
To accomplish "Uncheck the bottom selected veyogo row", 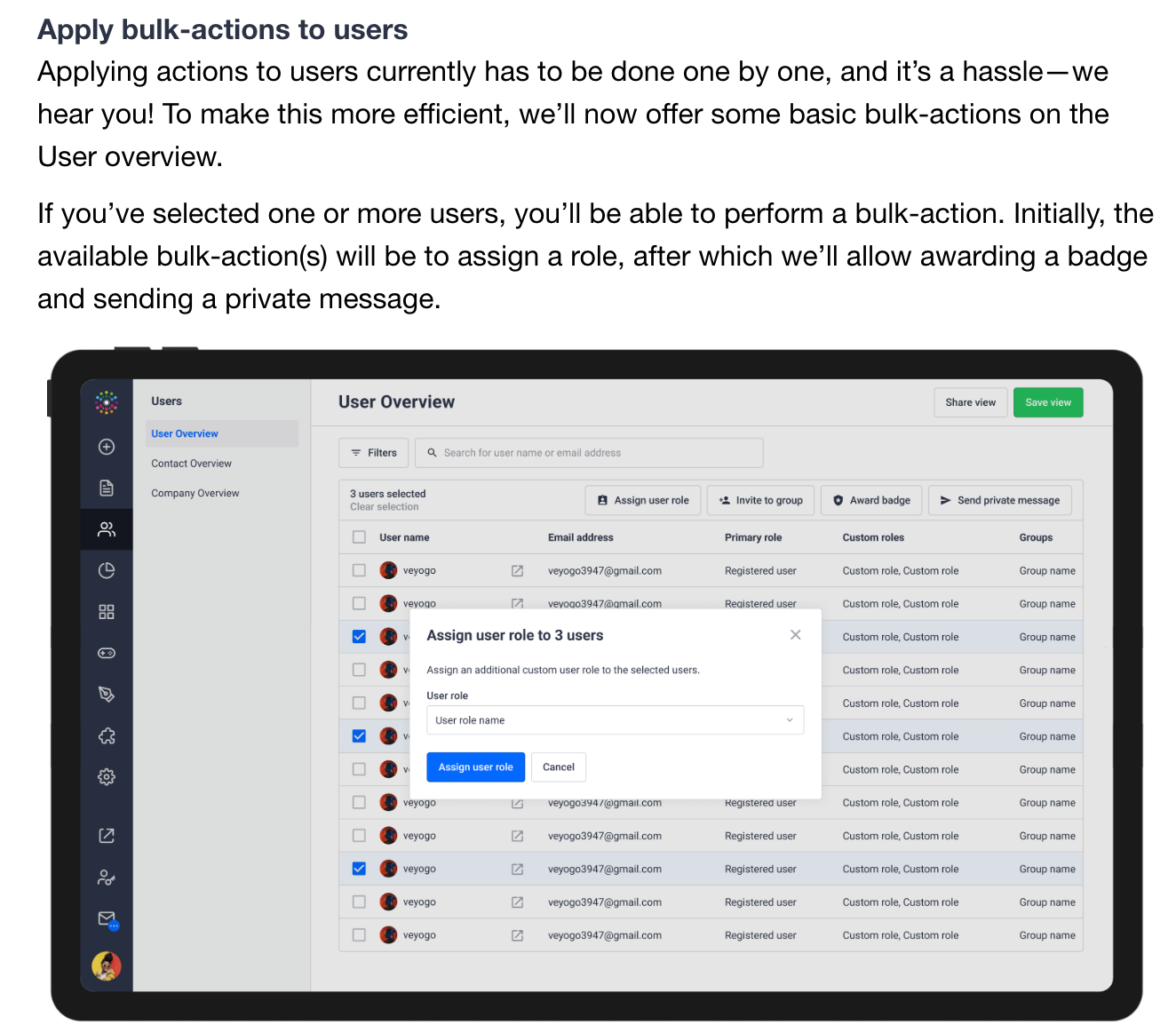I will (359, 869).
